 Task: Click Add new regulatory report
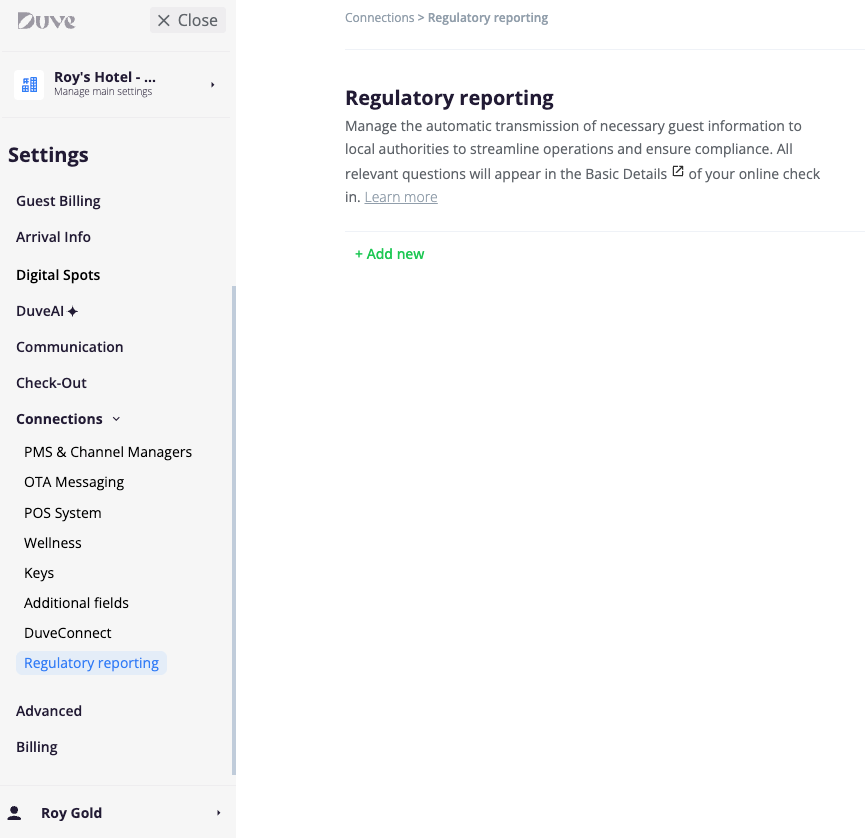pyautogui.click(x=389, y=254)
